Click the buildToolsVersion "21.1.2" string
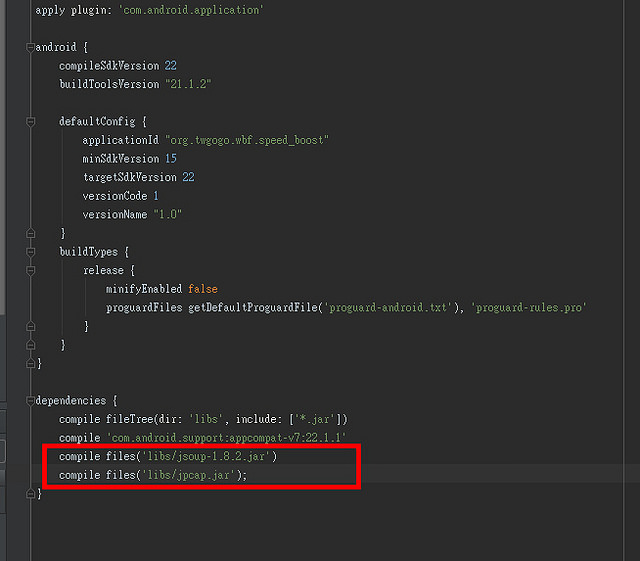Screen dimensions: 640x561 [188, 84]
